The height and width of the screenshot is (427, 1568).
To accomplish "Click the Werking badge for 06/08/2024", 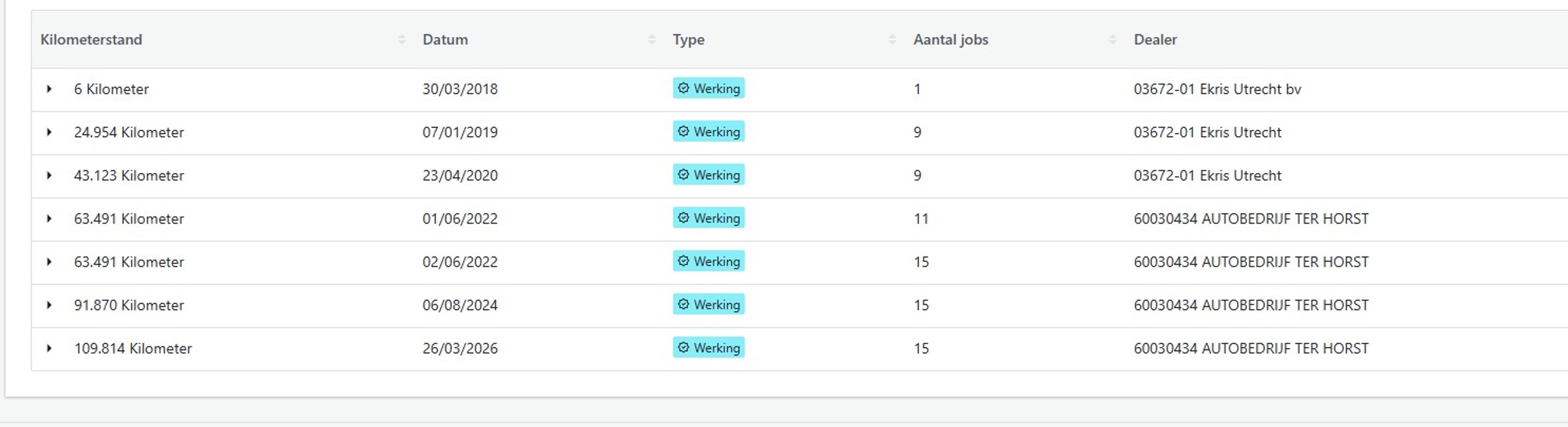I will coord(708,304).
